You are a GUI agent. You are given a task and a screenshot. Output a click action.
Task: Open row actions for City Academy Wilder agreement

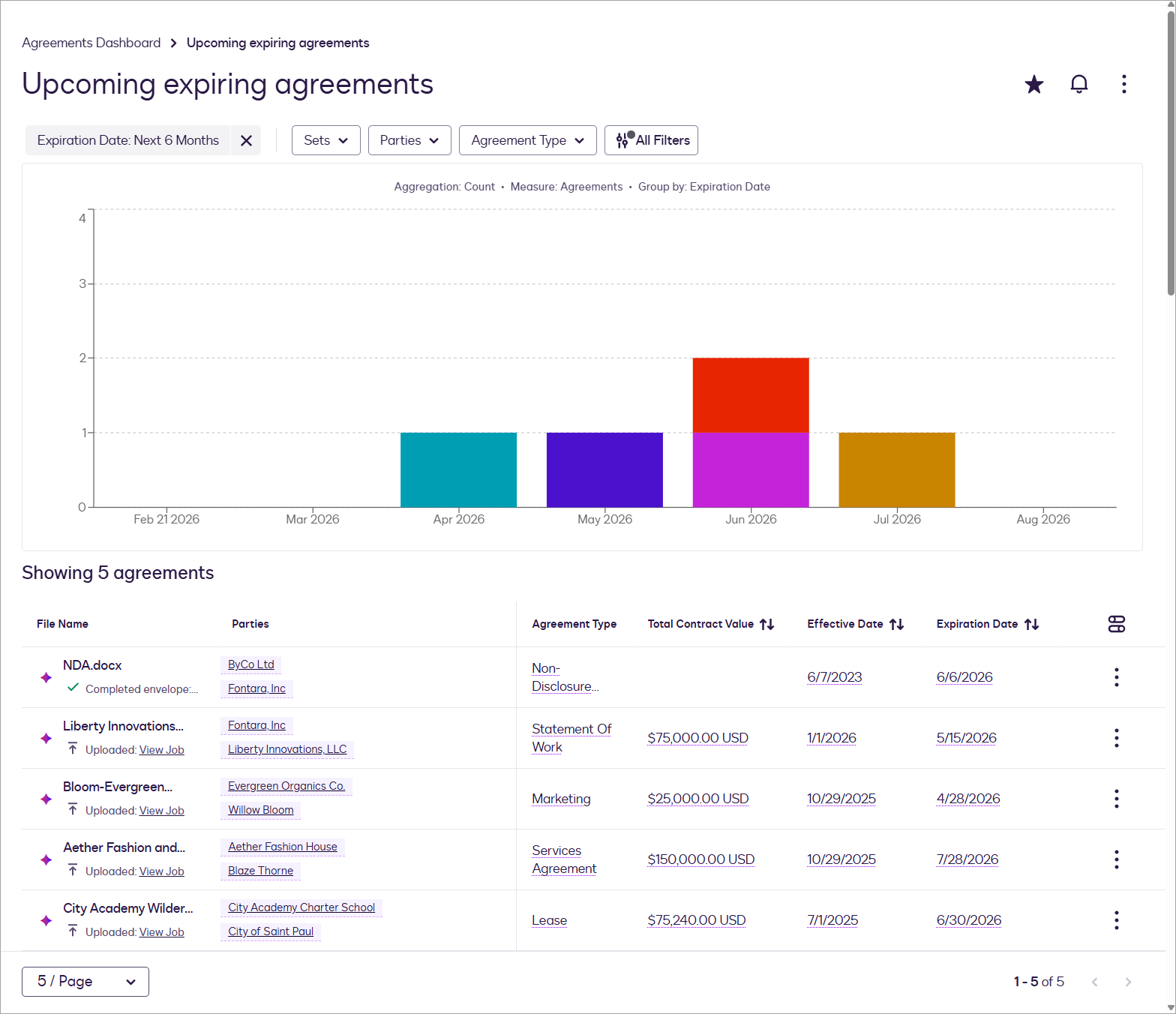pyautogui.click(x=1117, y=920)
